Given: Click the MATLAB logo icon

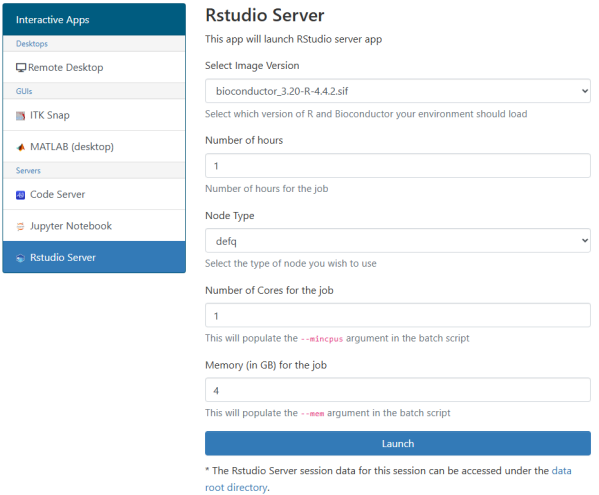Looking at the screenshot, I should [x=21, y=147].
